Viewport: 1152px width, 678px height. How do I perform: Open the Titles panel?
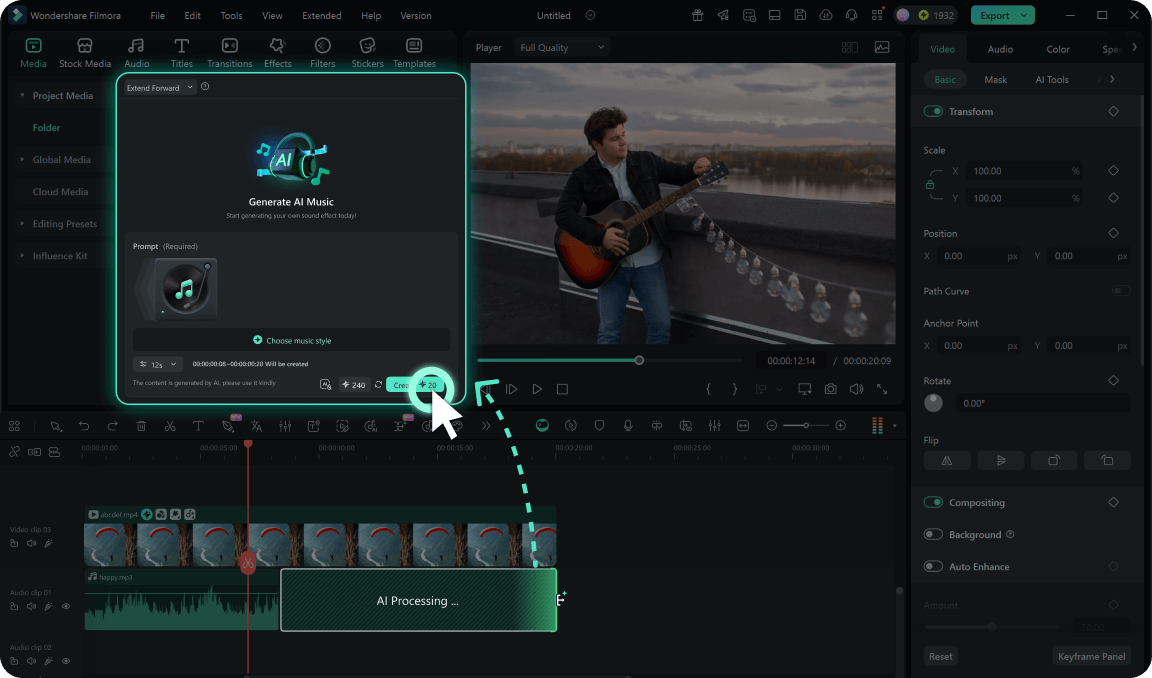181,53
